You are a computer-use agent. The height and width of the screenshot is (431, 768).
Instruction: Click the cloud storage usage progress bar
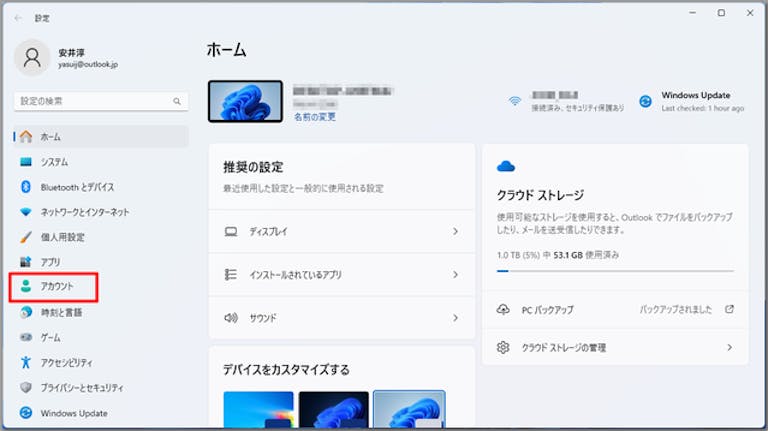click(615, 270)
